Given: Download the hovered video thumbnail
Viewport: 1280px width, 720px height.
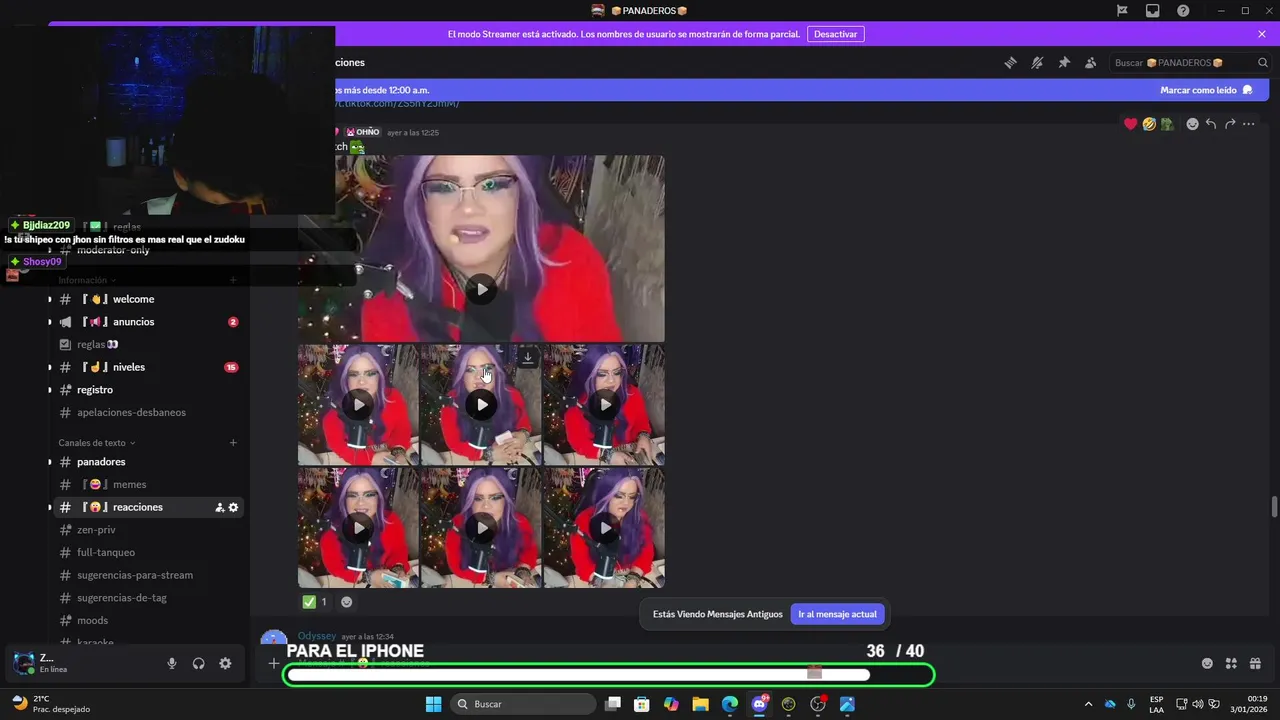Looking at the screenshot, I should click(x=528, y=357).
